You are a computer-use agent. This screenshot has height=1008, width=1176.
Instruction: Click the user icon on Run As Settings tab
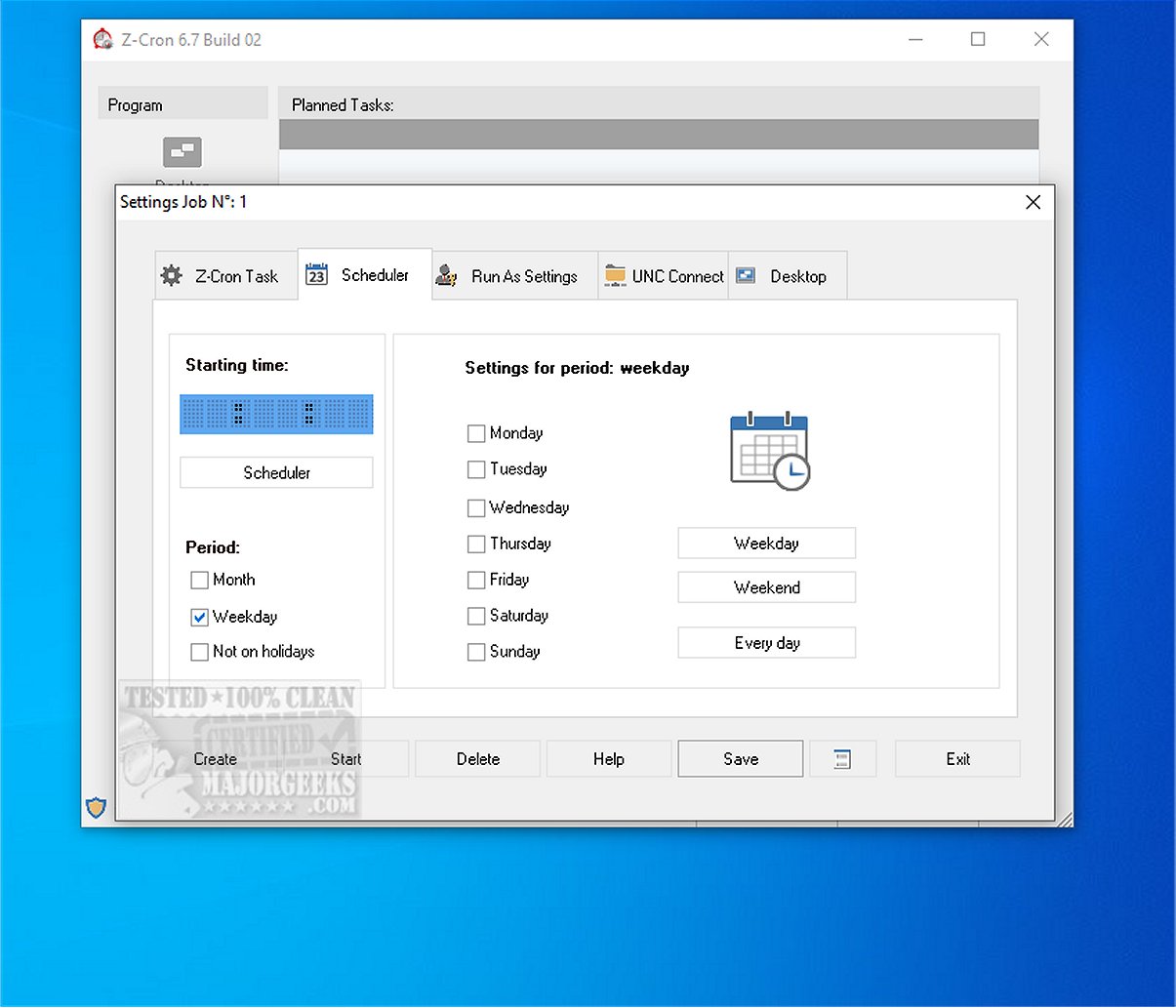click(x=446, y=276)
